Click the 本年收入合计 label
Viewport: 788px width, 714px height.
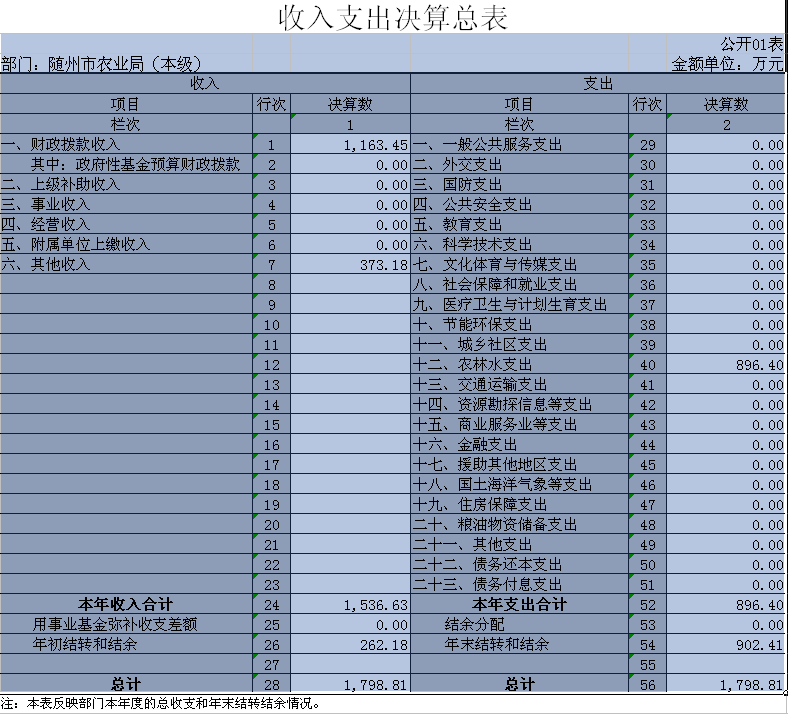(126, 604)
